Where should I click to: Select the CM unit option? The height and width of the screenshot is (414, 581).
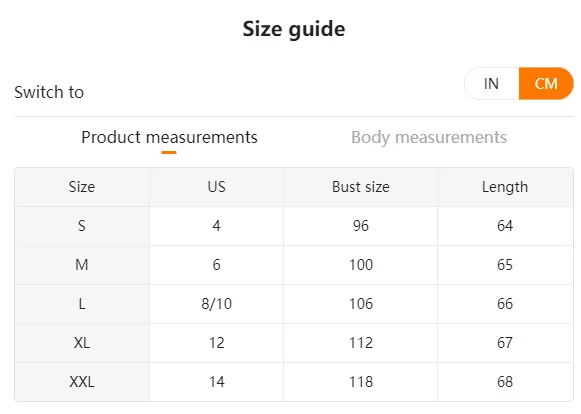coord(546,84)
